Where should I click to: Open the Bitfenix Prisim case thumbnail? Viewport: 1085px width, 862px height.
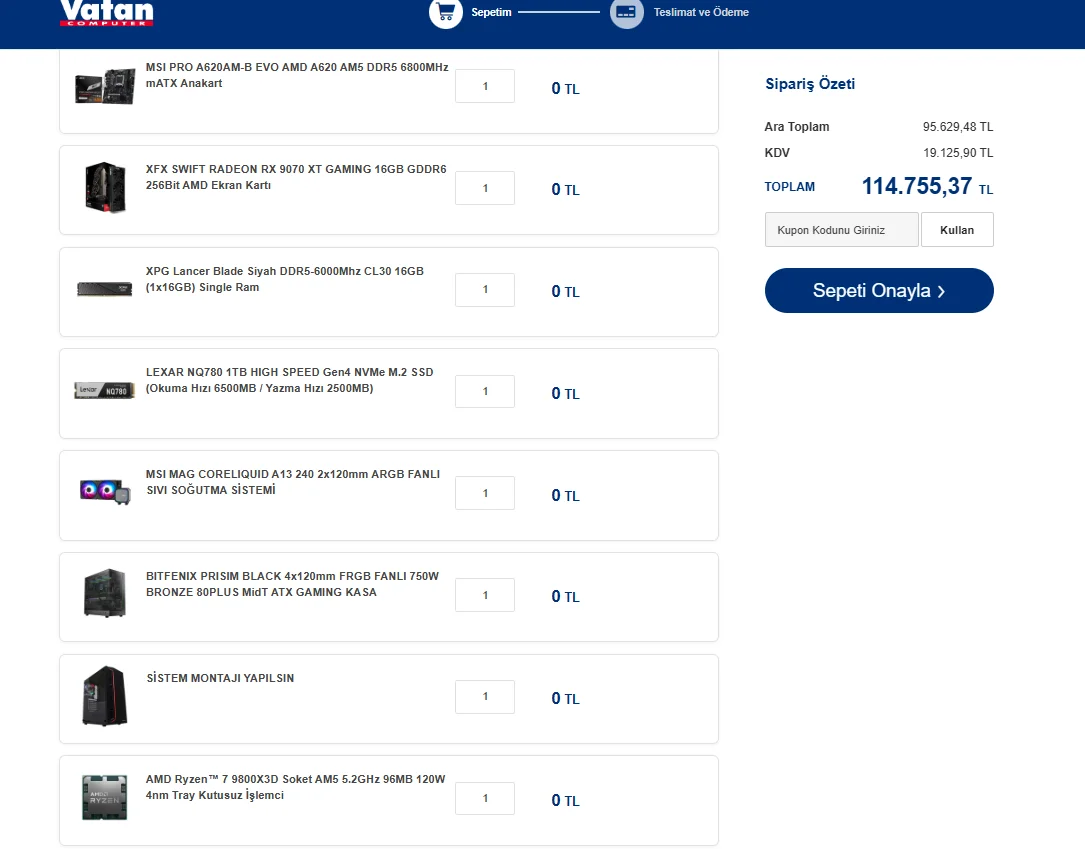point(105,593)
